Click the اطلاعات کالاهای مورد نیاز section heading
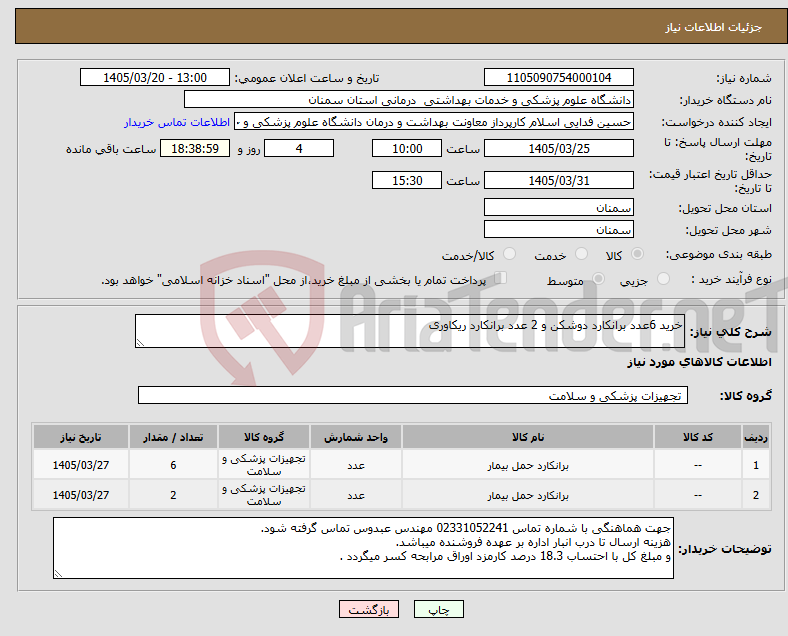Screen dimensions: 788x636 (x=700, y=362)
